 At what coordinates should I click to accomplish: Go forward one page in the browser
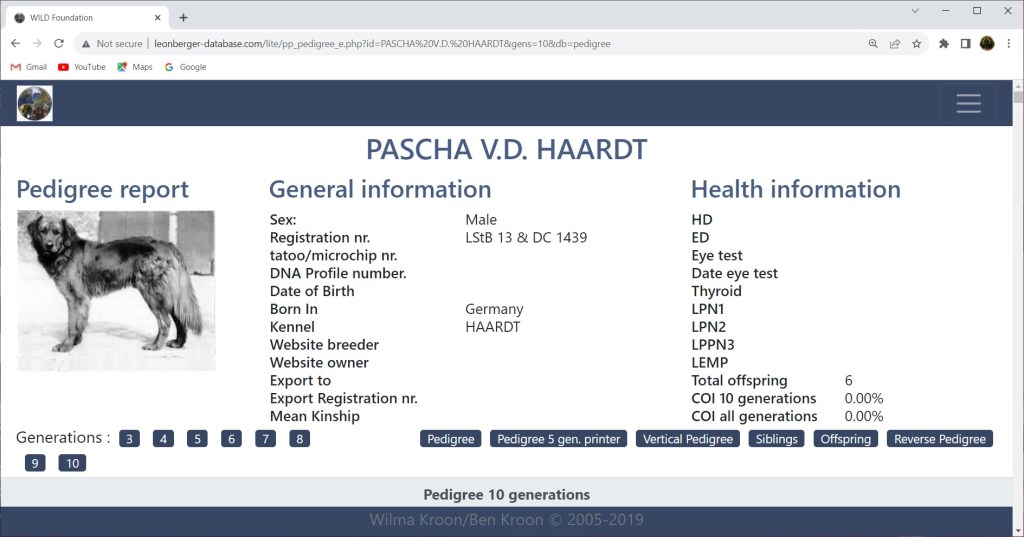pyautogui.click(x=37, y=44)
